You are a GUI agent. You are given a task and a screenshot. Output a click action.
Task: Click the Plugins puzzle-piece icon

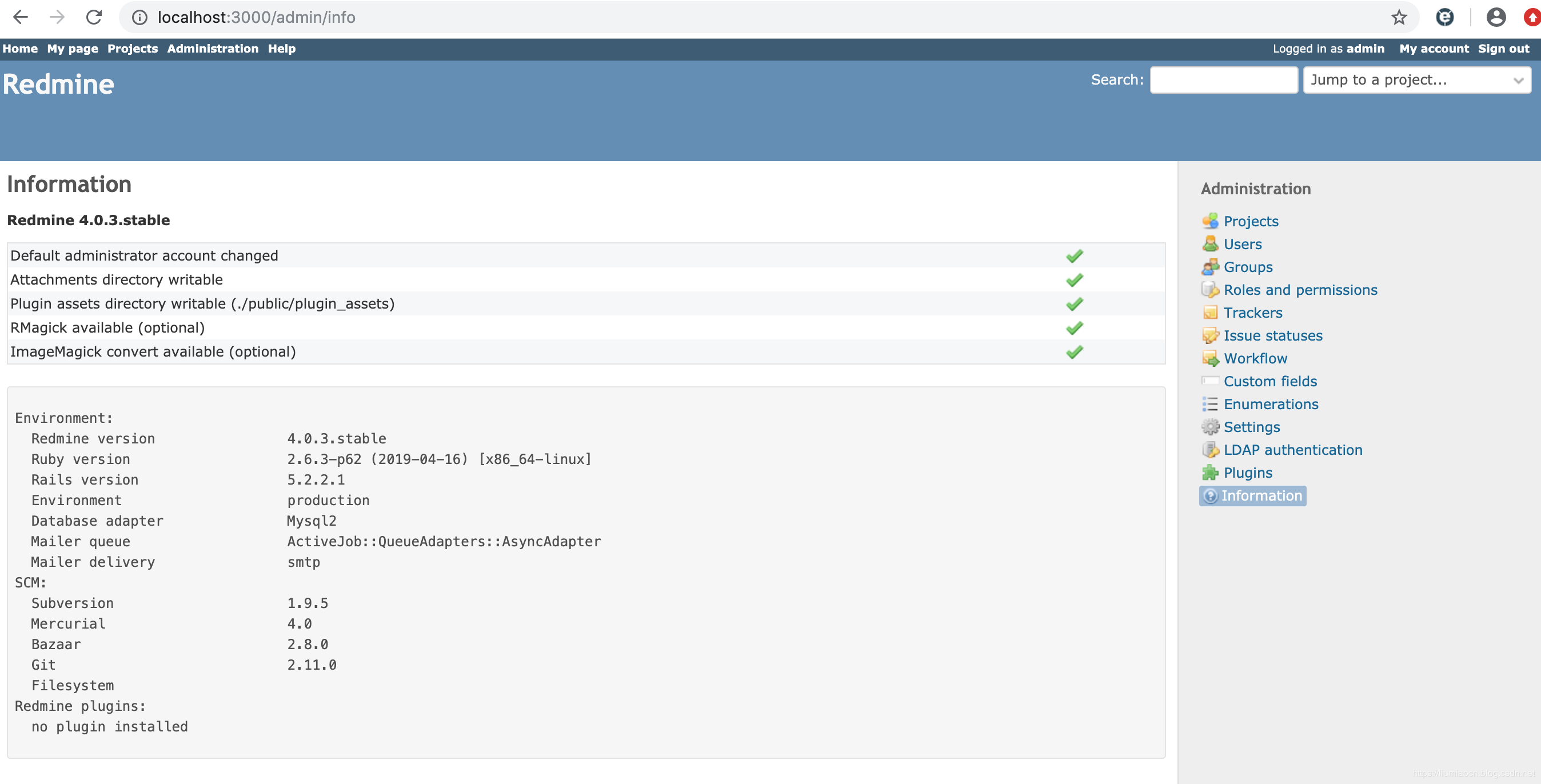[x=1209, y=473]
